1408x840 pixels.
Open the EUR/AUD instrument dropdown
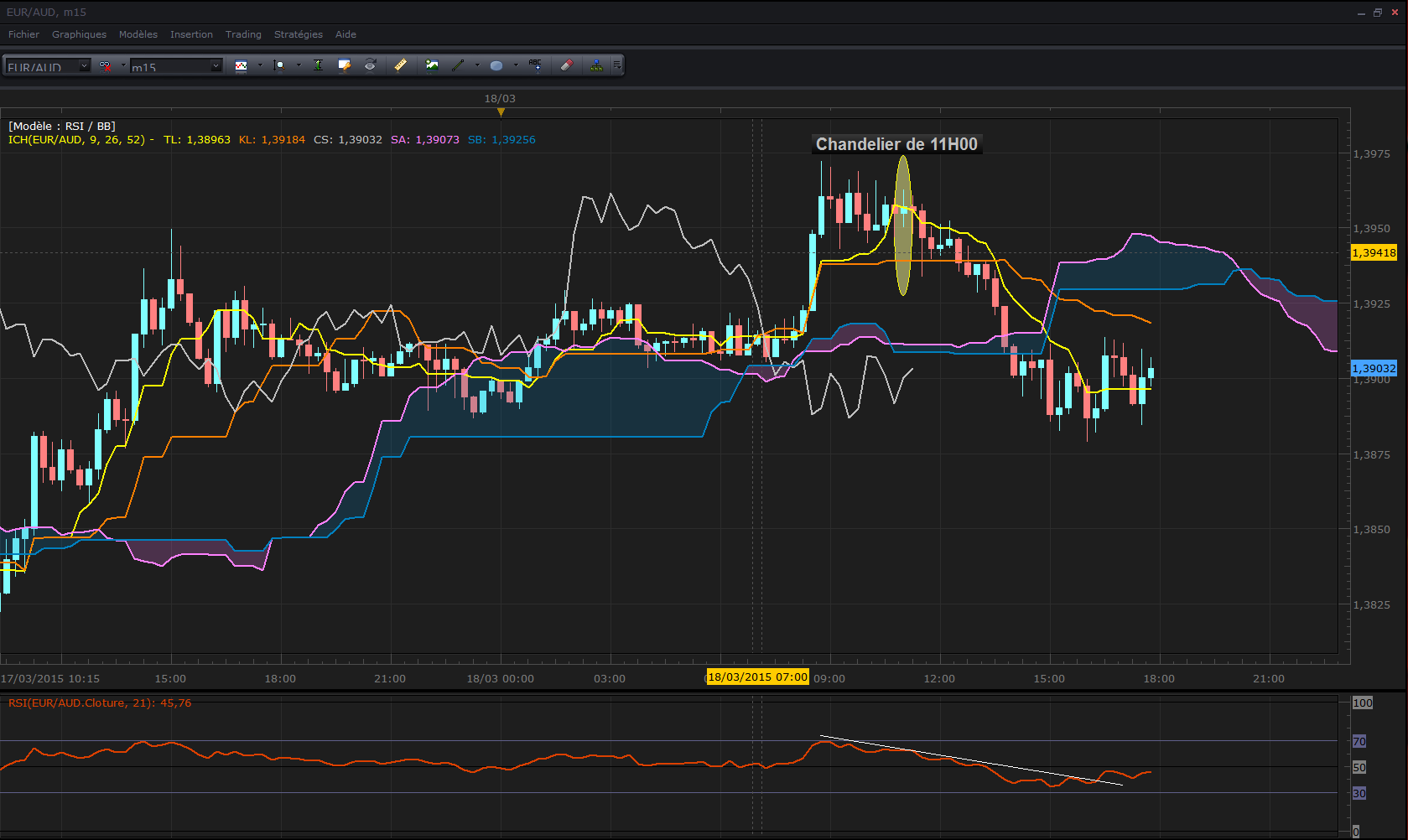(x=48, y=66)
